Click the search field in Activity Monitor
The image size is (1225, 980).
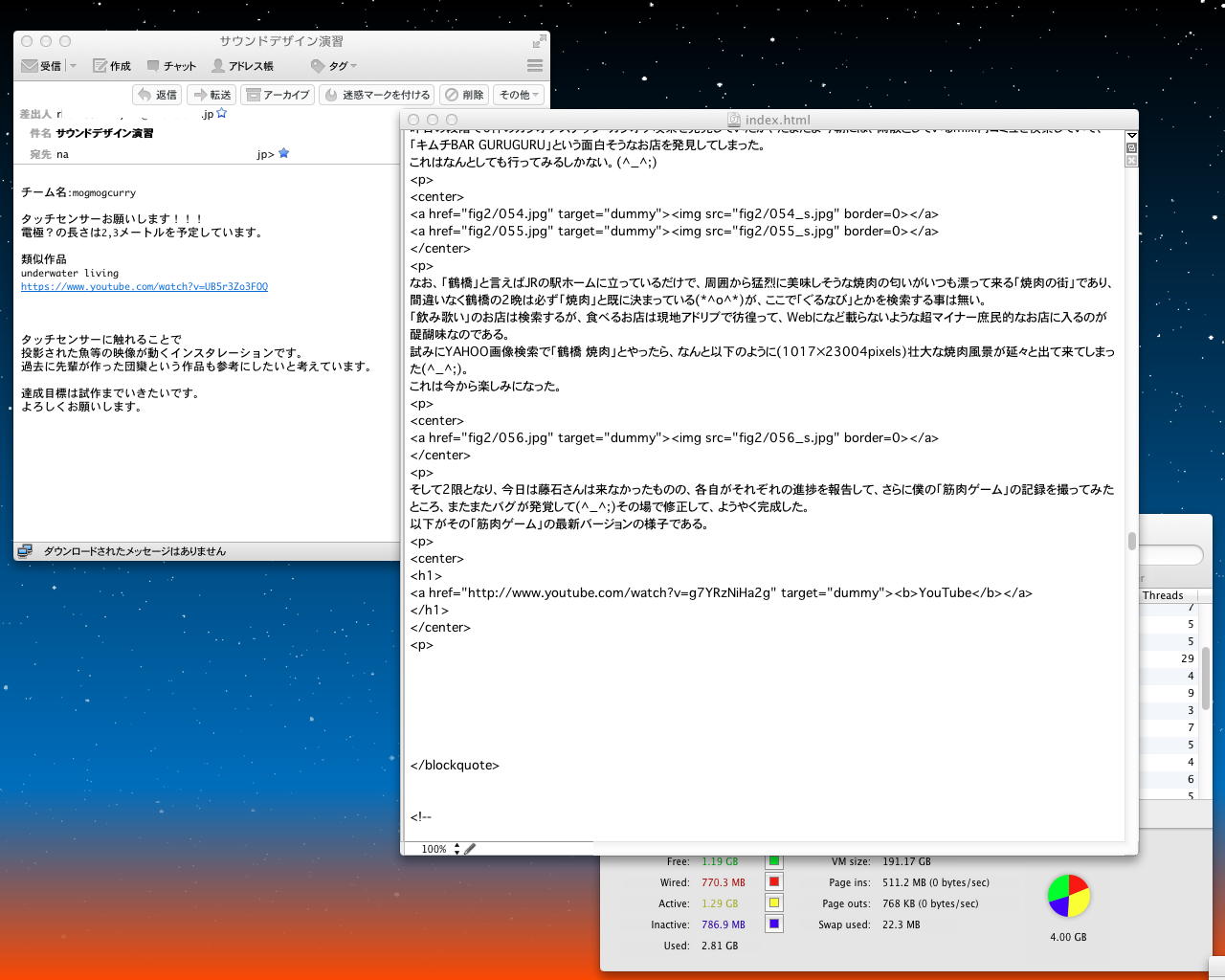[1169, 555]
